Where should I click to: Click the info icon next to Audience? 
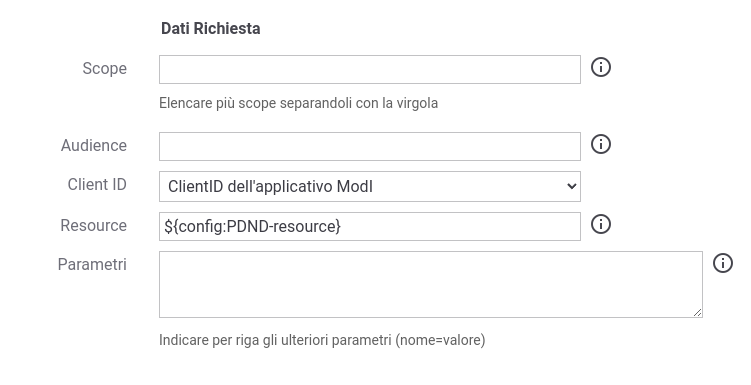601,144
